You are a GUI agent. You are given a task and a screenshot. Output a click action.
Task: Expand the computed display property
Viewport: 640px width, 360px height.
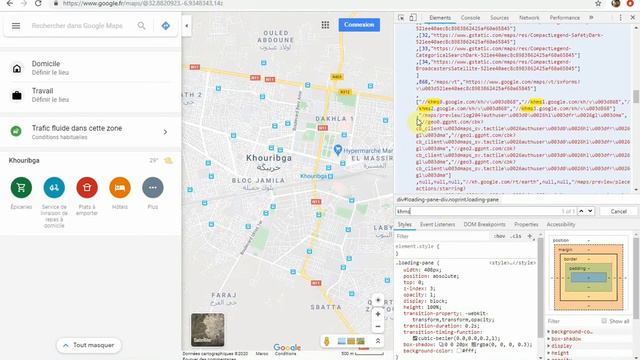click(549, 346)
